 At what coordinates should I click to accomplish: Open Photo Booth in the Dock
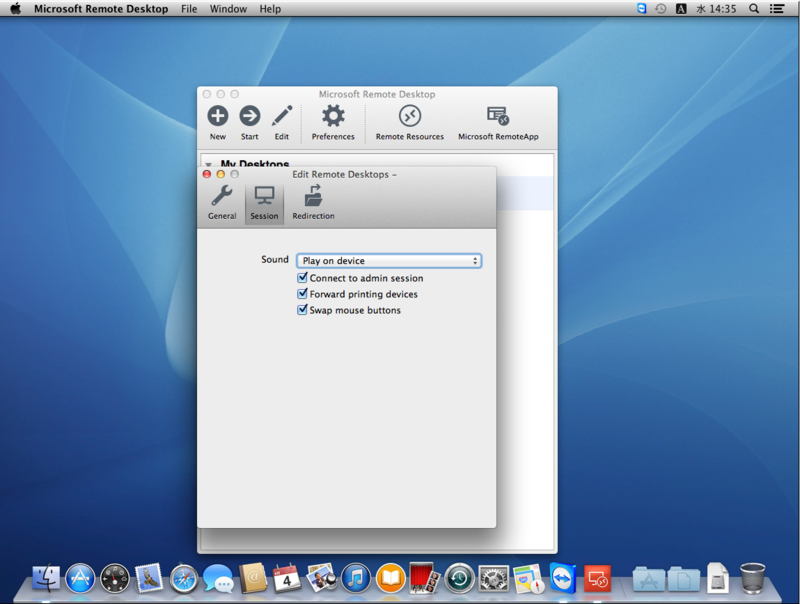pyautogui.click(x=424, y=578)
